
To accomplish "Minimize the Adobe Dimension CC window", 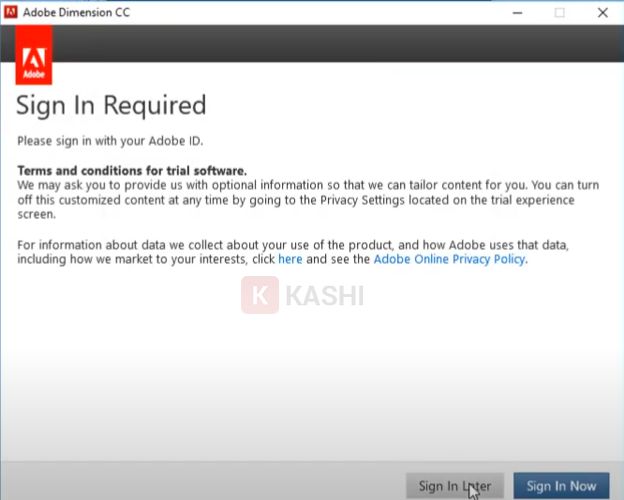I will (517, 12).
